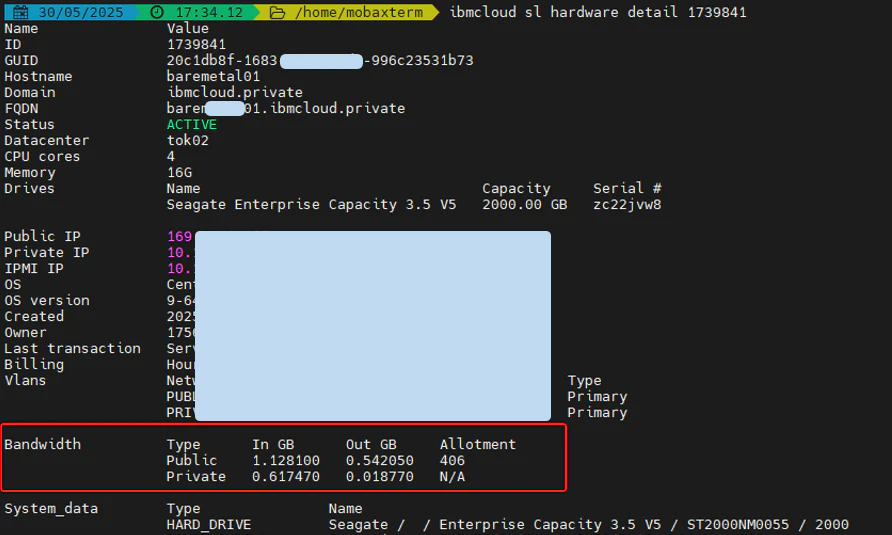Click the hostname value baremetal01

tap(213, 76)
